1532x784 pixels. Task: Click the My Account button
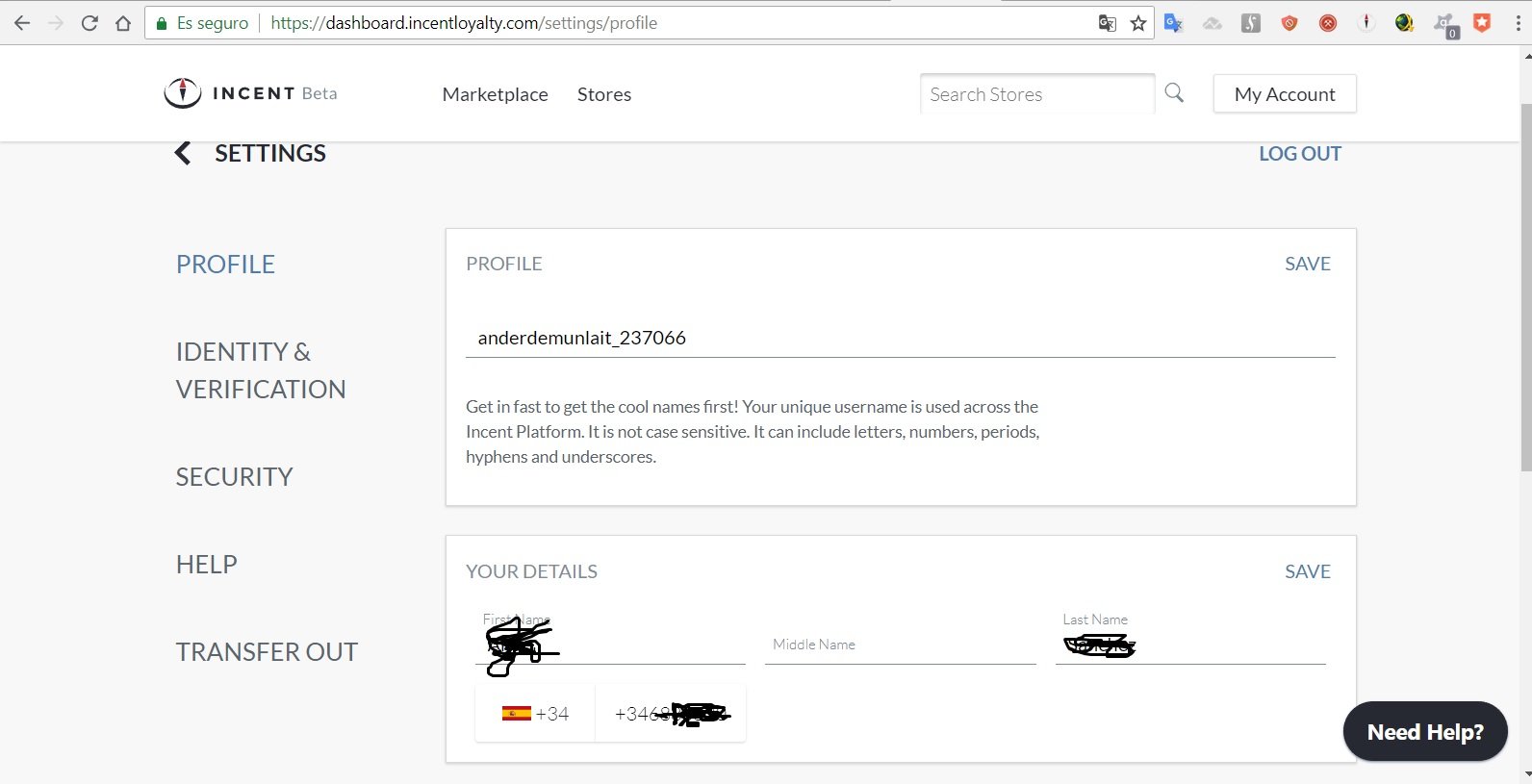click(x=1285, y=94)
